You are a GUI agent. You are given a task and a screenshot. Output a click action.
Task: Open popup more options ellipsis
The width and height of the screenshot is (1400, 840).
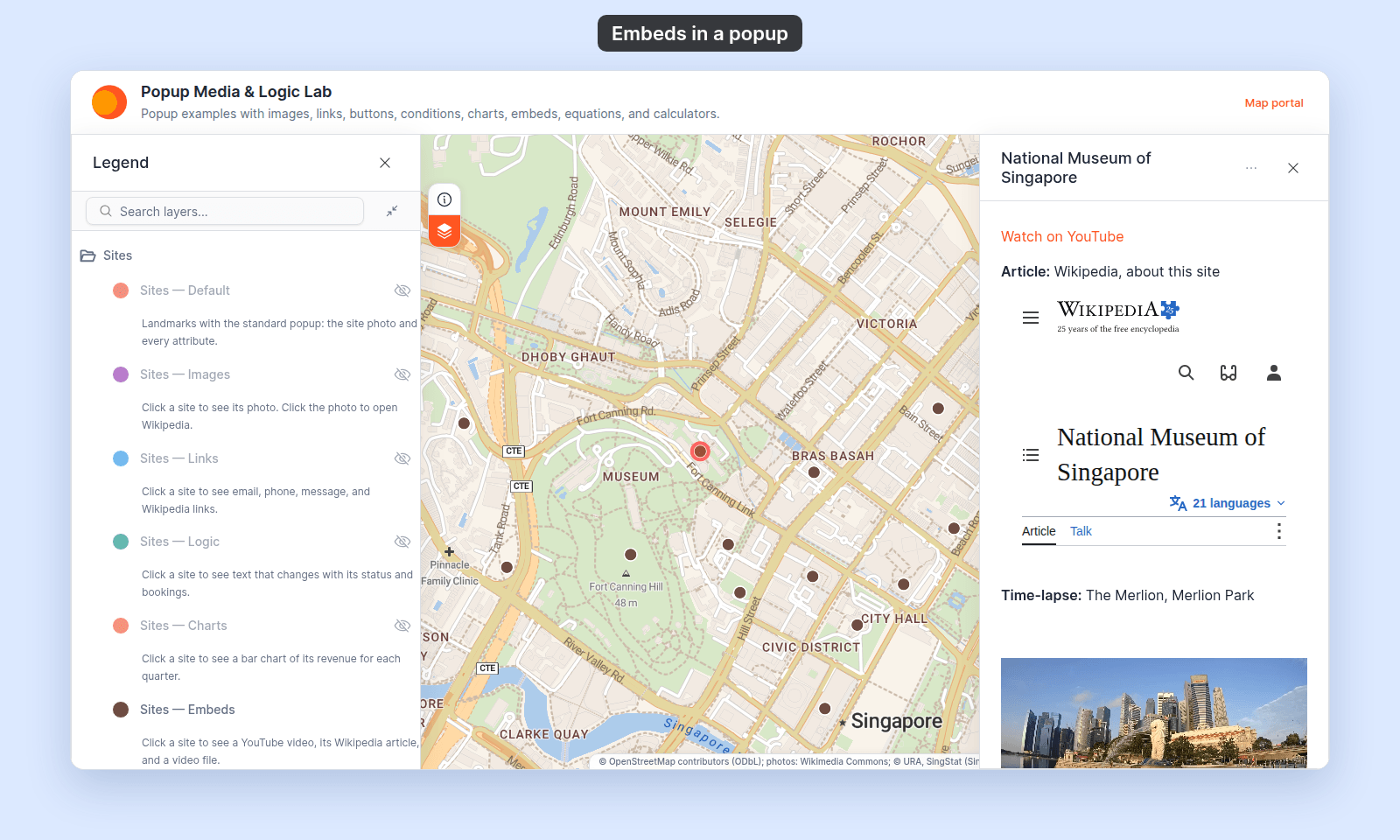(x=1251, y=168)
